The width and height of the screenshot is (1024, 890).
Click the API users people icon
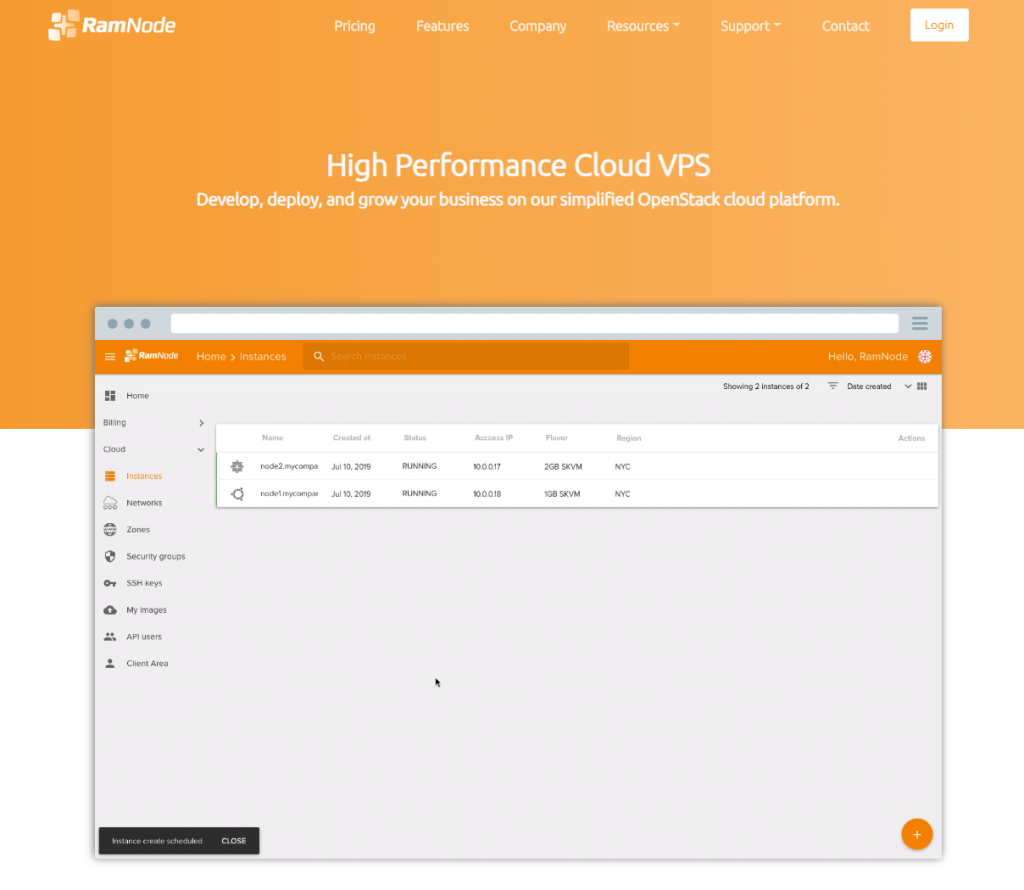point(110,637)
